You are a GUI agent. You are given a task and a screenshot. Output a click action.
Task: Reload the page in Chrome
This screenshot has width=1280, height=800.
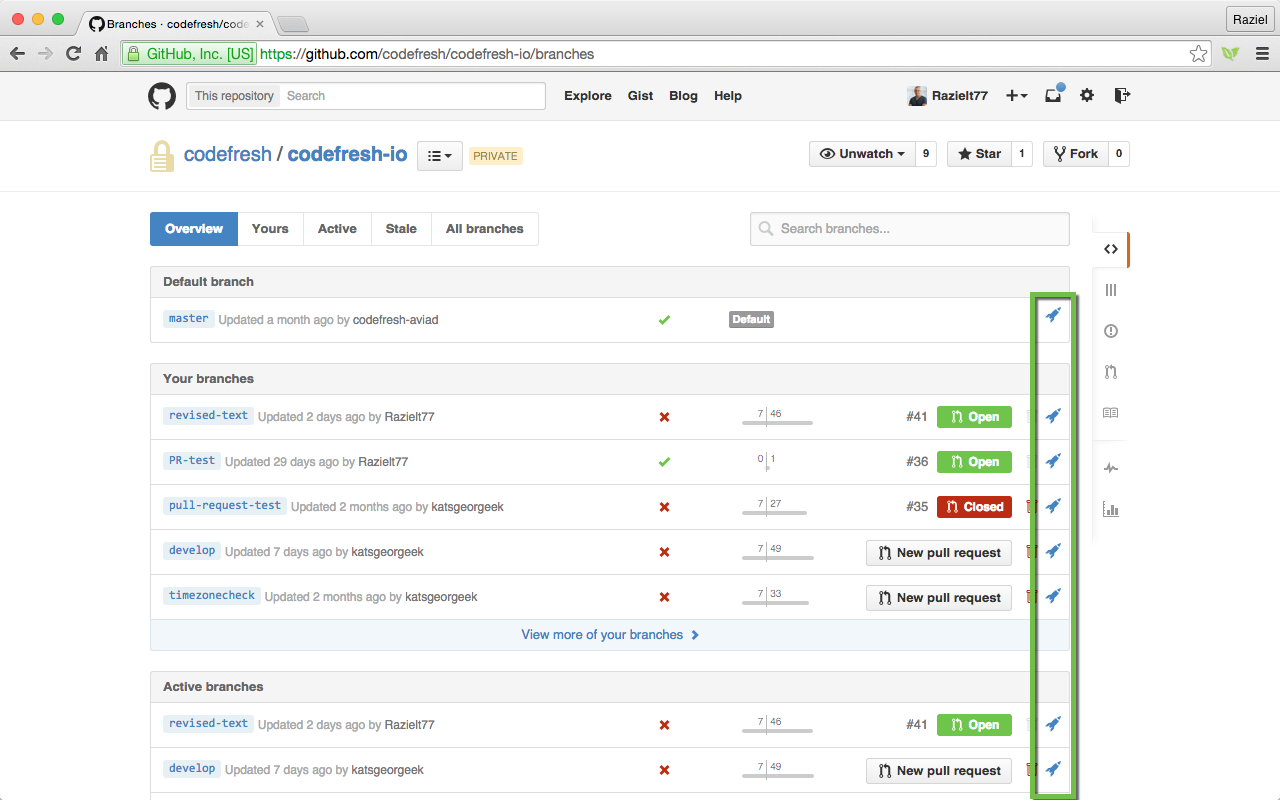[x=73, y=54]
